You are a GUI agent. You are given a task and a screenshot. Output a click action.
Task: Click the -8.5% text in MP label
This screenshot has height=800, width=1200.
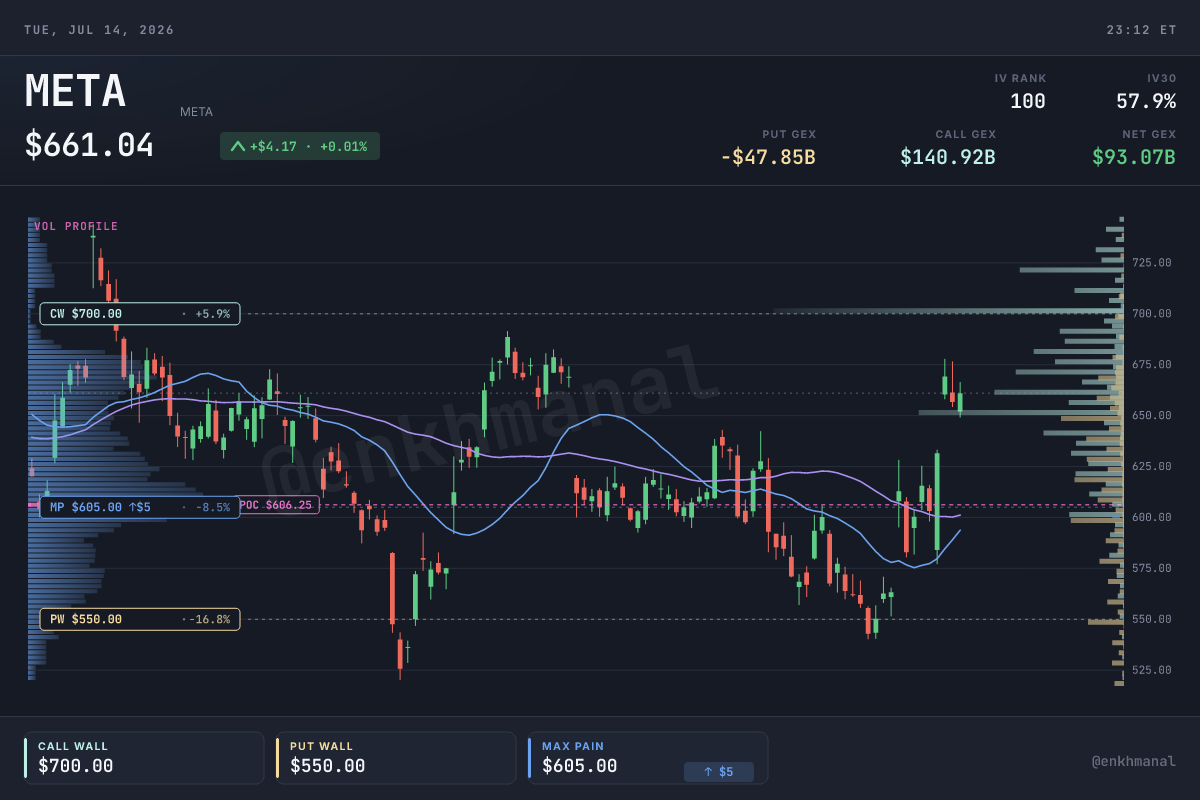(x=212, y=507)
